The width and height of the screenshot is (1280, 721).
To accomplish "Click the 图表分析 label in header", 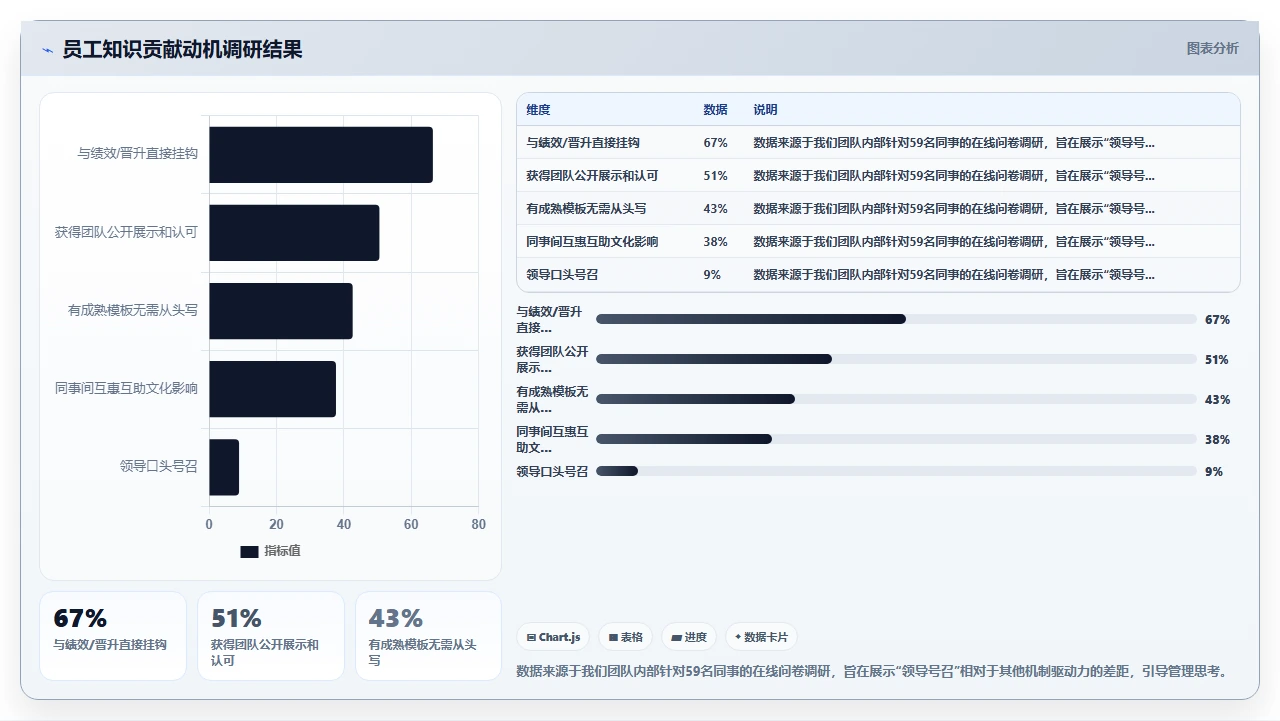I will pos(1212,48).
